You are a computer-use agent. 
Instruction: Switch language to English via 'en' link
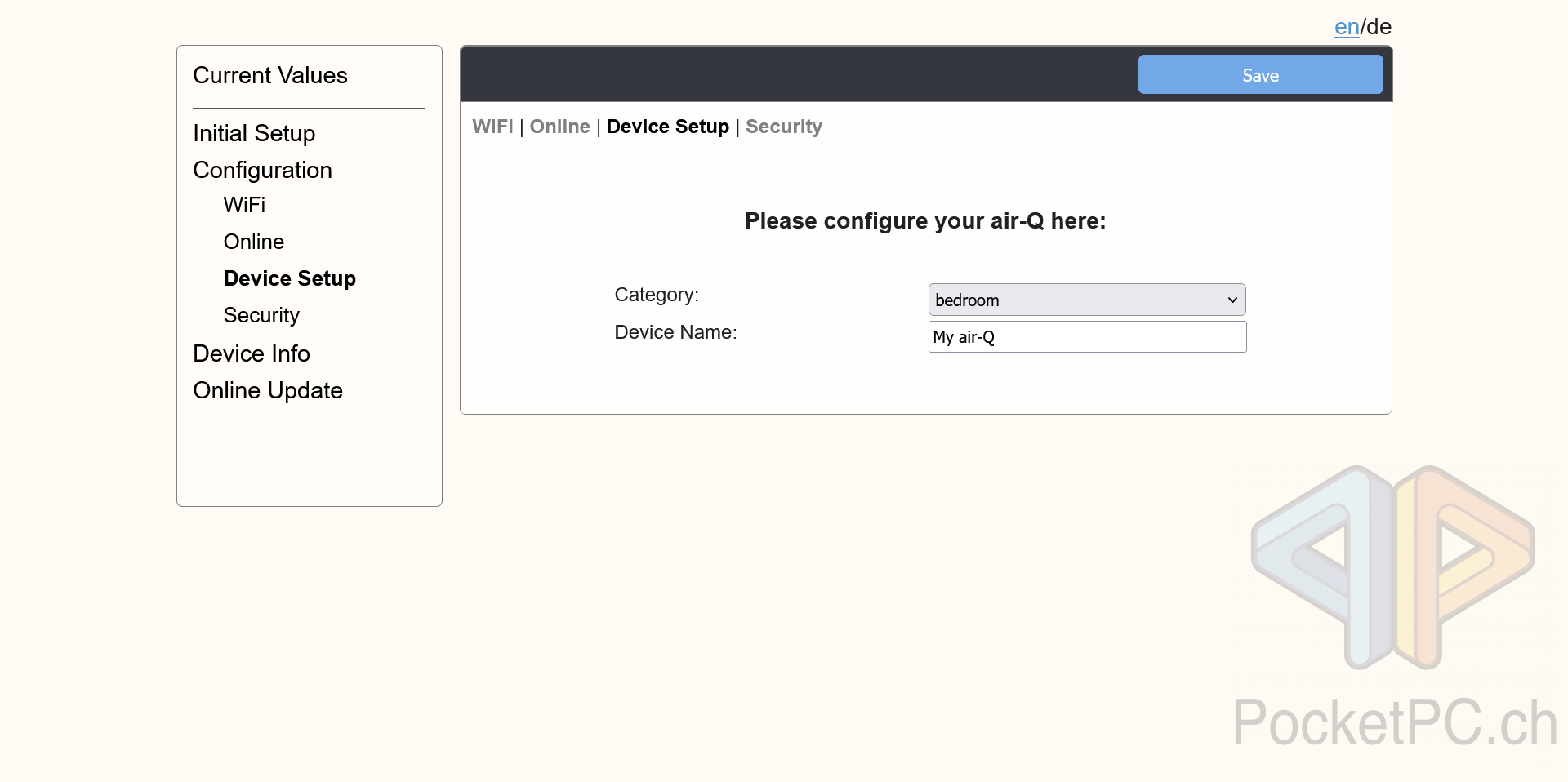pyautogui.click(x=1346, y=27)
